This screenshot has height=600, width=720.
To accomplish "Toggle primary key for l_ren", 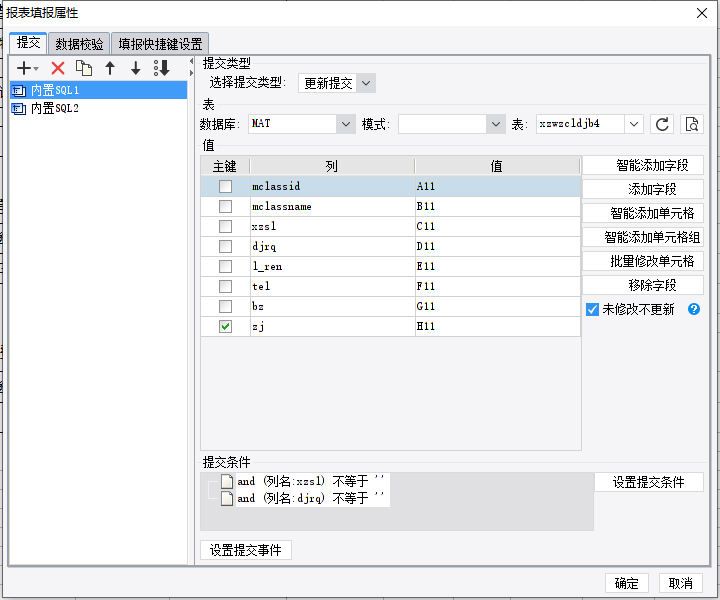I will [x=225, y=266].
